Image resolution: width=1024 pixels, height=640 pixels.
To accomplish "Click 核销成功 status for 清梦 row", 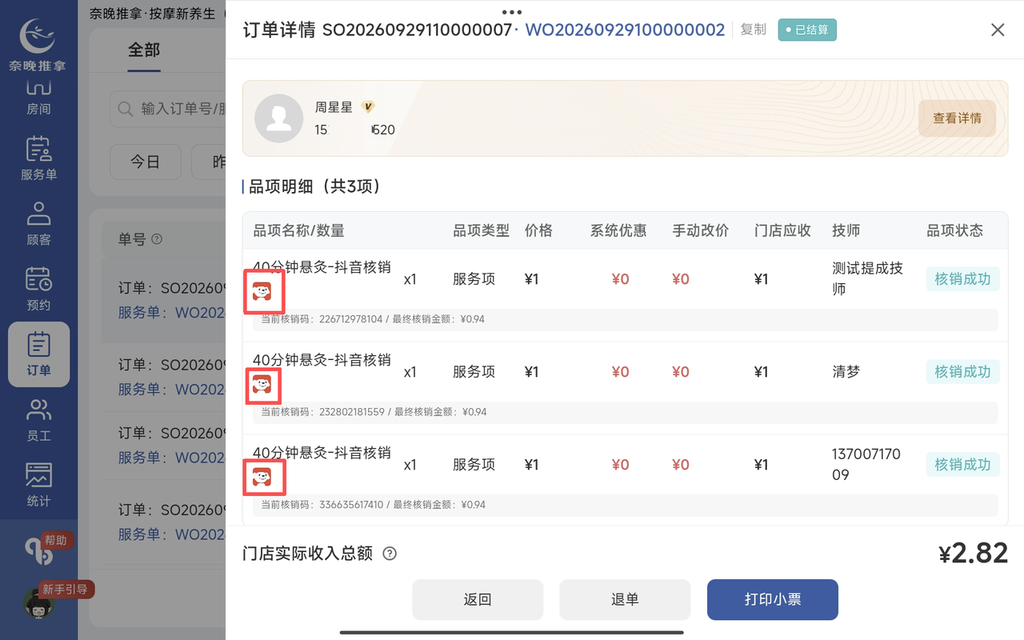I will [x=963, y=372].
